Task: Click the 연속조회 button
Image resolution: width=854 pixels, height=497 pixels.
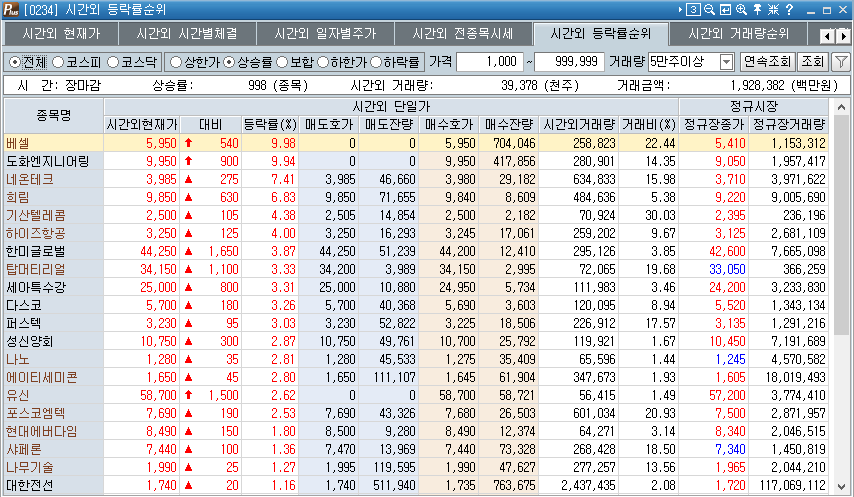Action: (x=767, y=62)
